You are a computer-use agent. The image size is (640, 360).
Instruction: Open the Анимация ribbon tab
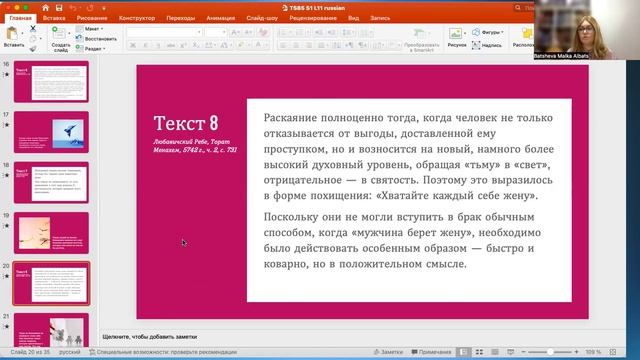point(220,18)
